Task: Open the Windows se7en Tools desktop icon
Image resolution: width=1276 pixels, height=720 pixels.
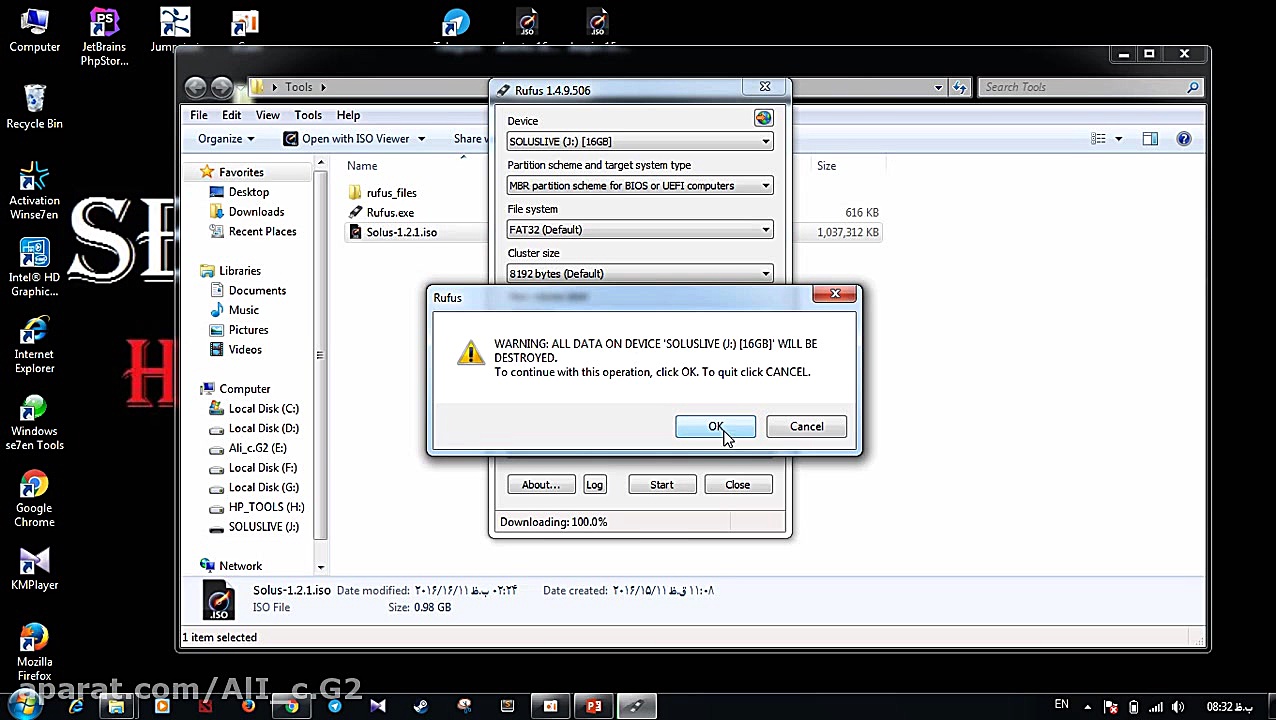Action: (34, 422)
